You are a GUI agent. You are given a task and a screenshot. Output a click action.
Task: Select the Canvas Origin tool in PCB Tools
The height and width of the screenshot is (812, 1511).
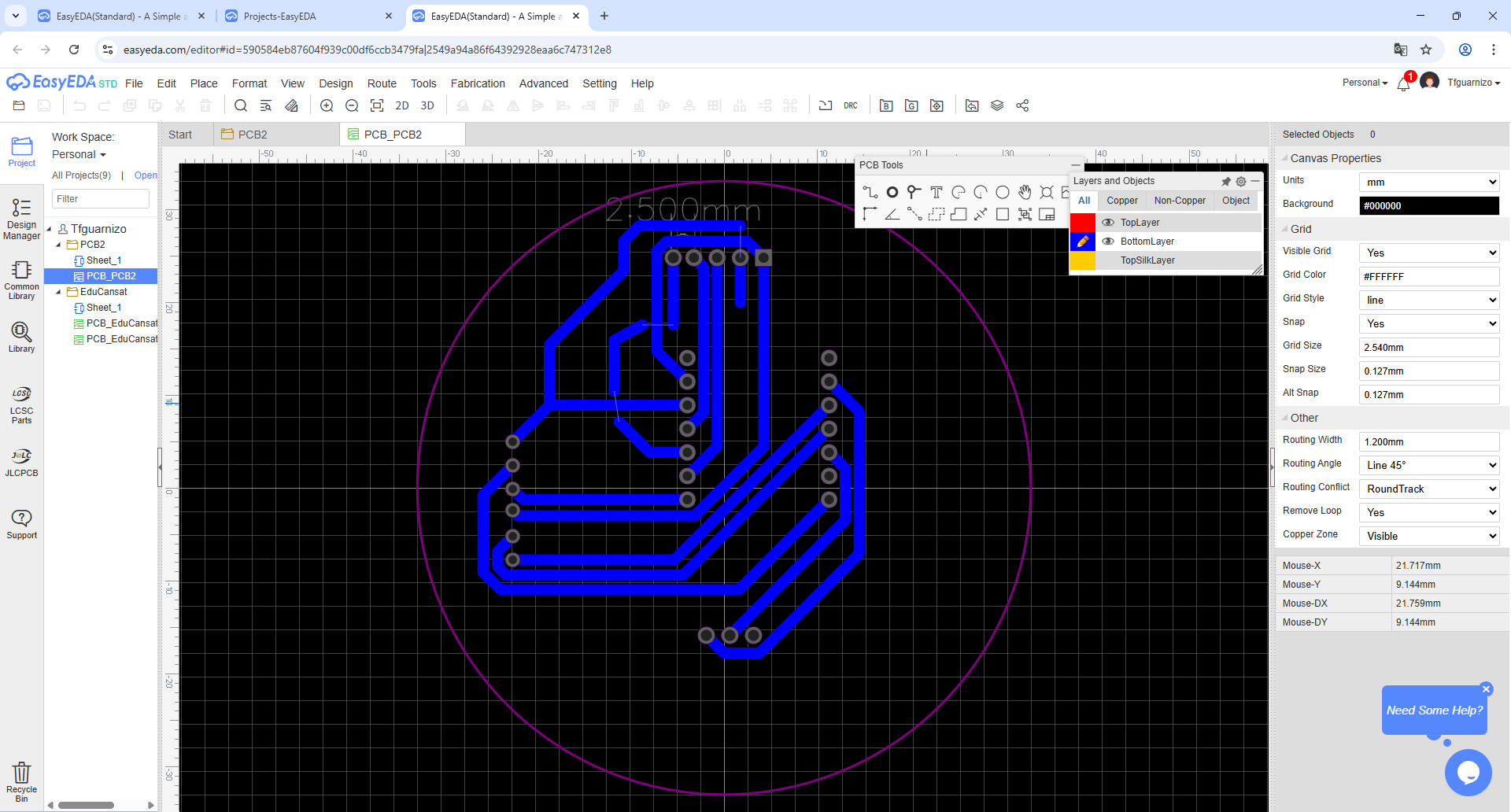point(870,214)
